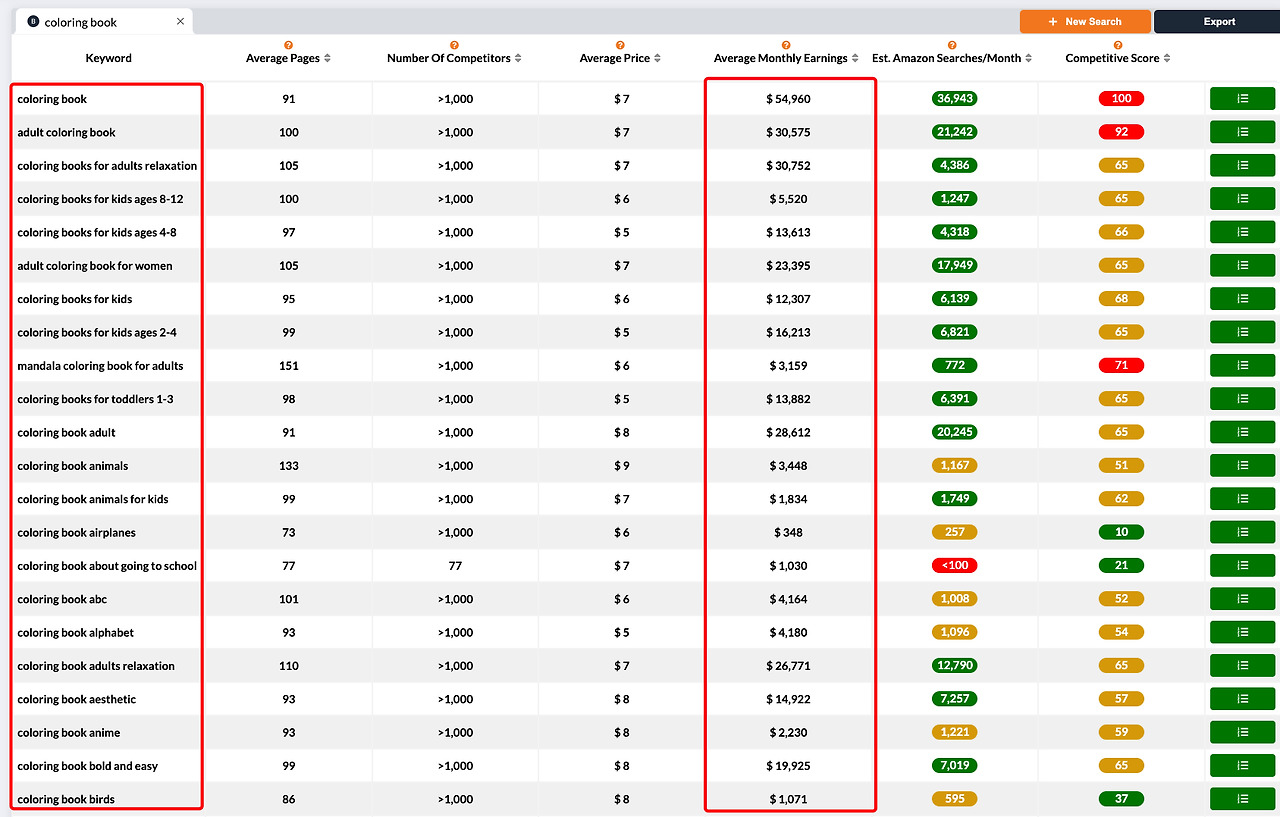
Task: Open details list for "coloring book anime" row
Action: (1242, 732)
